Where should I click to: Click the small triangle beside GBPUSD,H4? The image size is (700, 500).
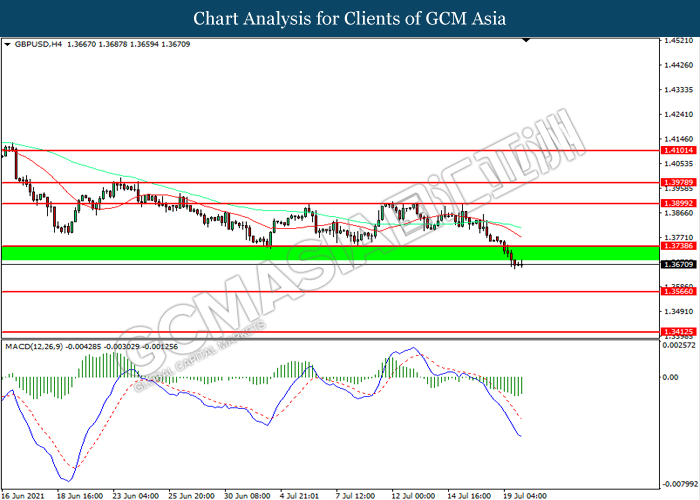[7, 46]
